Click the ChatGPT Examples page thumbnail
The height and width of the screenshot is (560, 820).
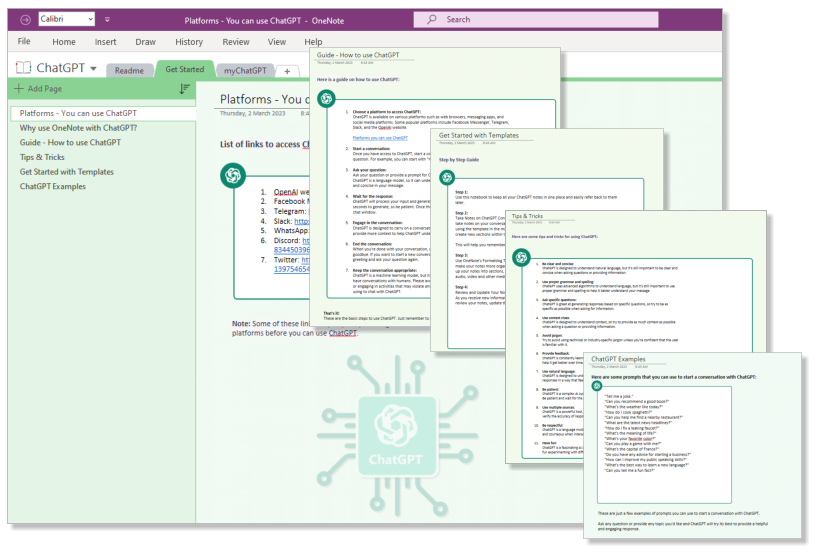(x=692, y=445)
